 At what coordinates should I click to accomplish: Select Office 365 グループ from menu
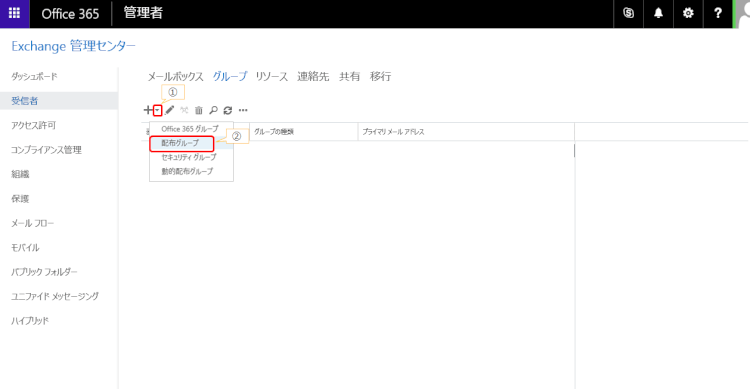tap(191, 129)
